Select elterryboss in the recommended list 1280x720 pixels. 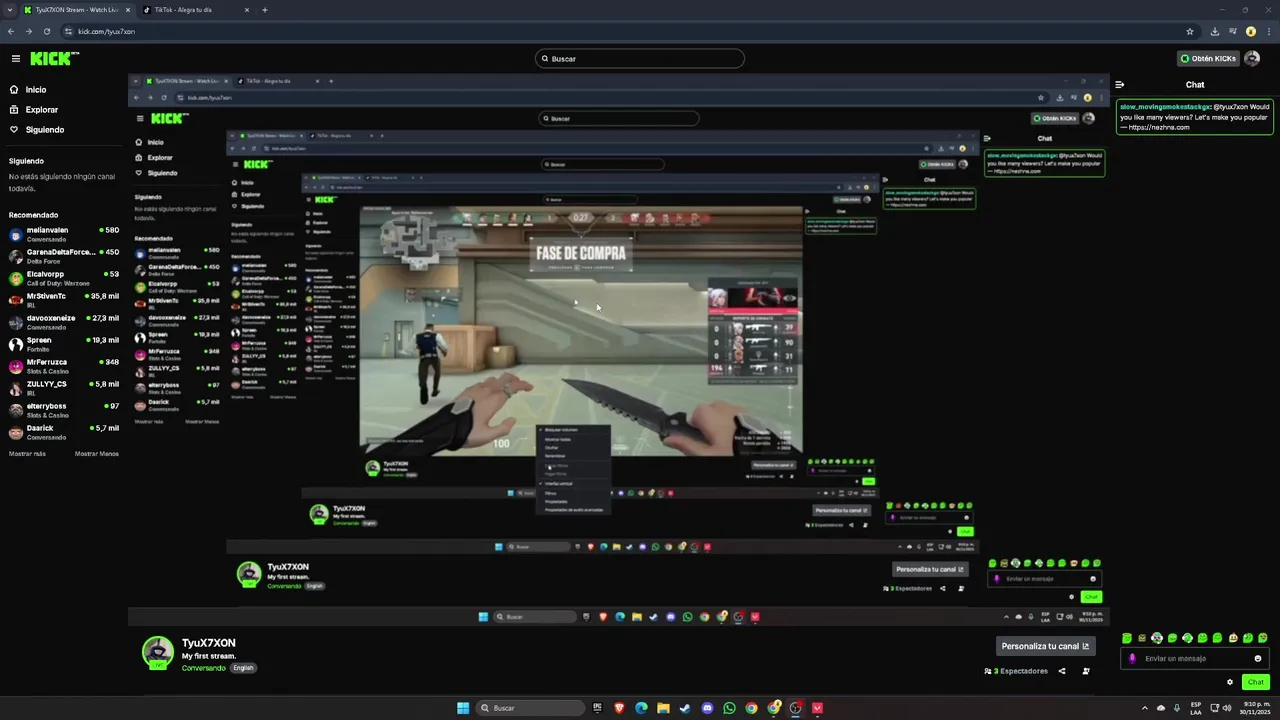pyautogui.click(x=64, y=410)
